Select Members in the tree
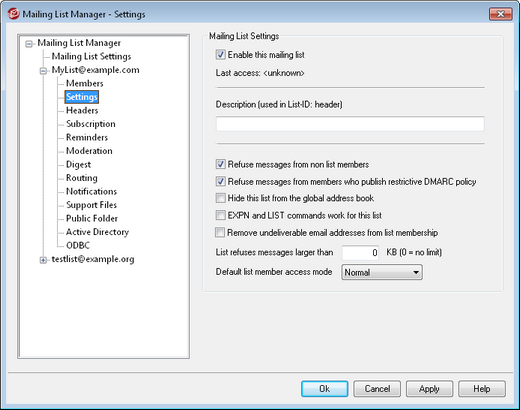 85,83
